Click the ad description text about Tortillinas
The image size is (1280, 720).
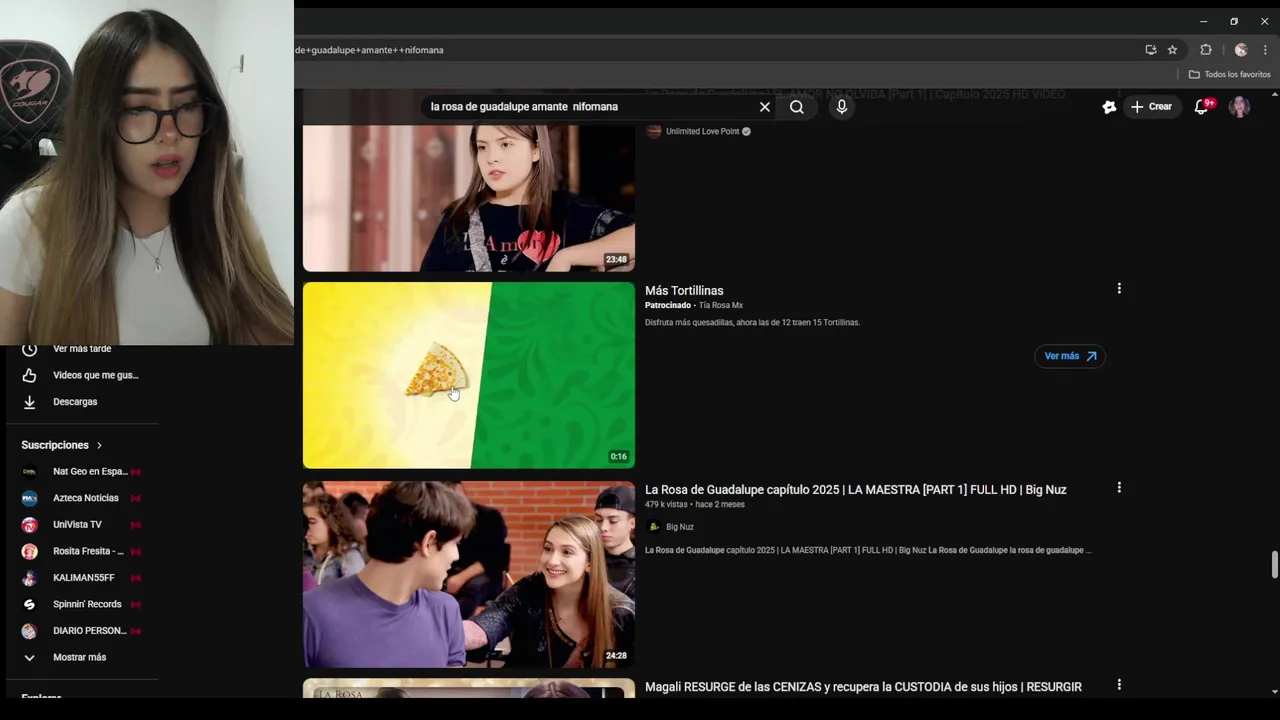[752, 323]
